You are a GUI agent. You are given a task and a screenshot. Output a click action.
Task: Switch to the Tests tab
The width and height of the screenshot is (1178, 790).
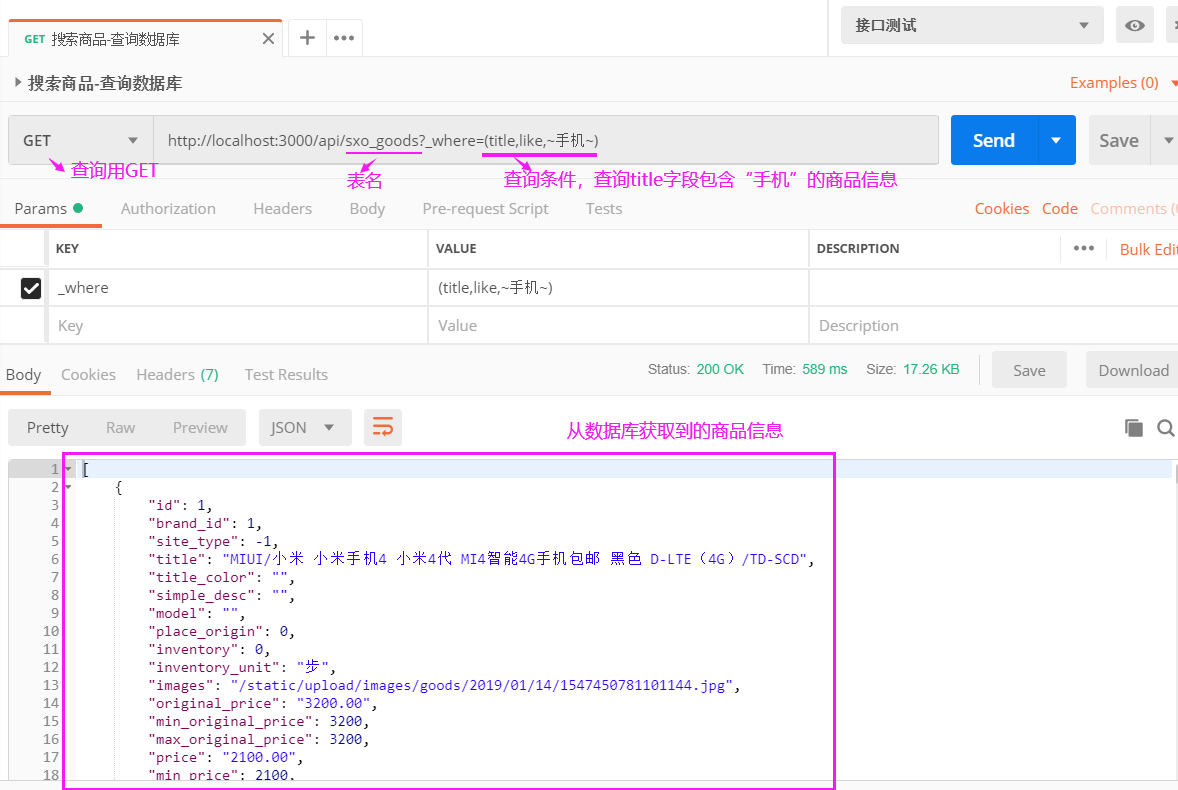point(603,208)
